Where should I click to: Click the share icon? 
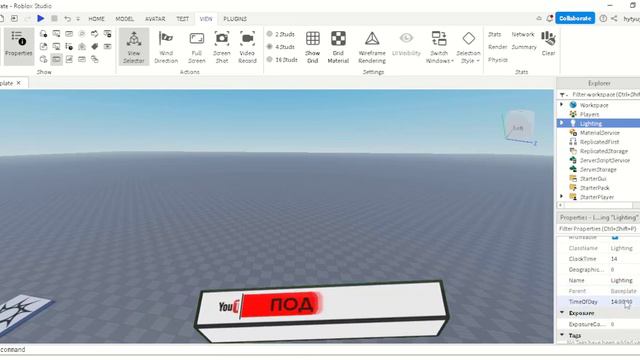[x=614, y=18]
